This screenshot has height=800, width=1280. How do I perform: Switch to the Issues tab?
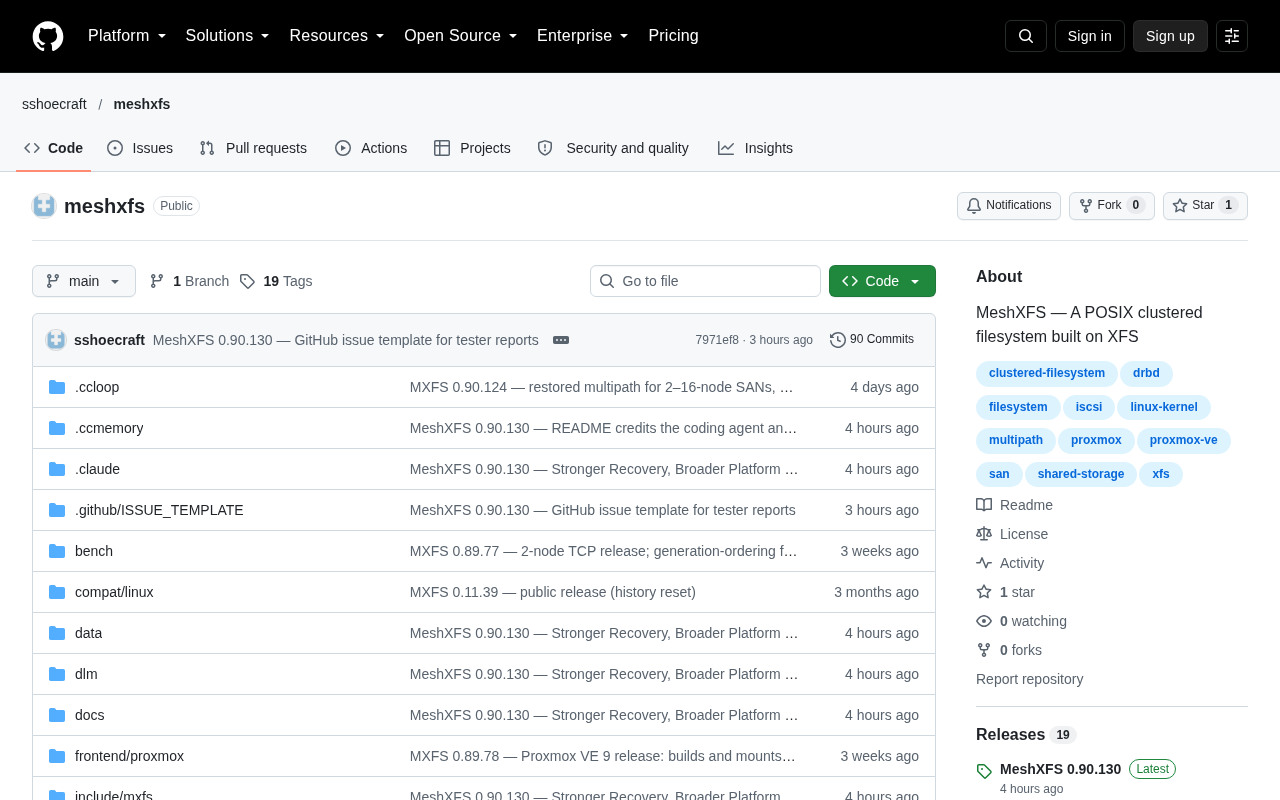point(140,148)
